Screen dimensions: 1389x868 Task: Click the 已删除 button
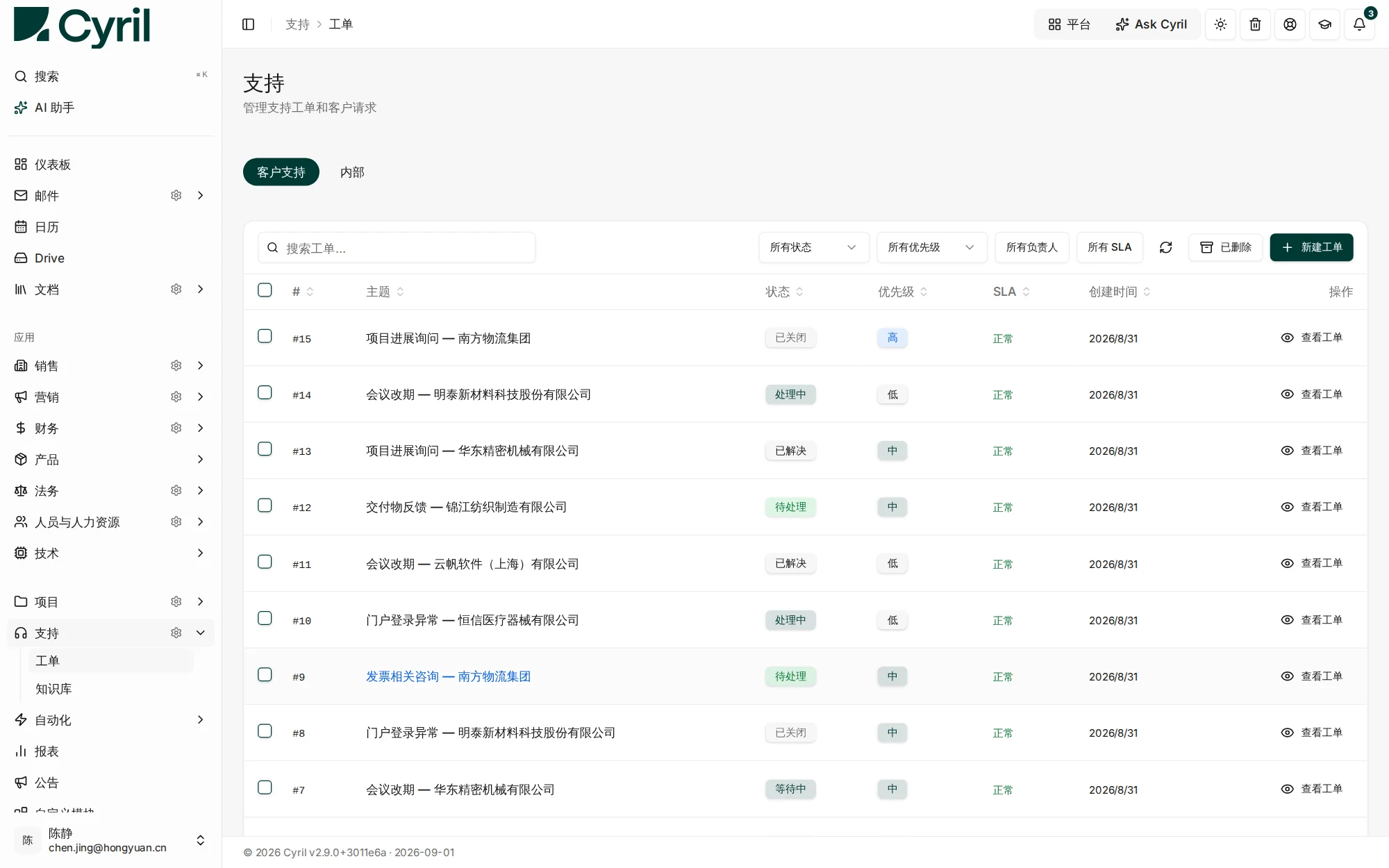click(x=1226, y=247)
